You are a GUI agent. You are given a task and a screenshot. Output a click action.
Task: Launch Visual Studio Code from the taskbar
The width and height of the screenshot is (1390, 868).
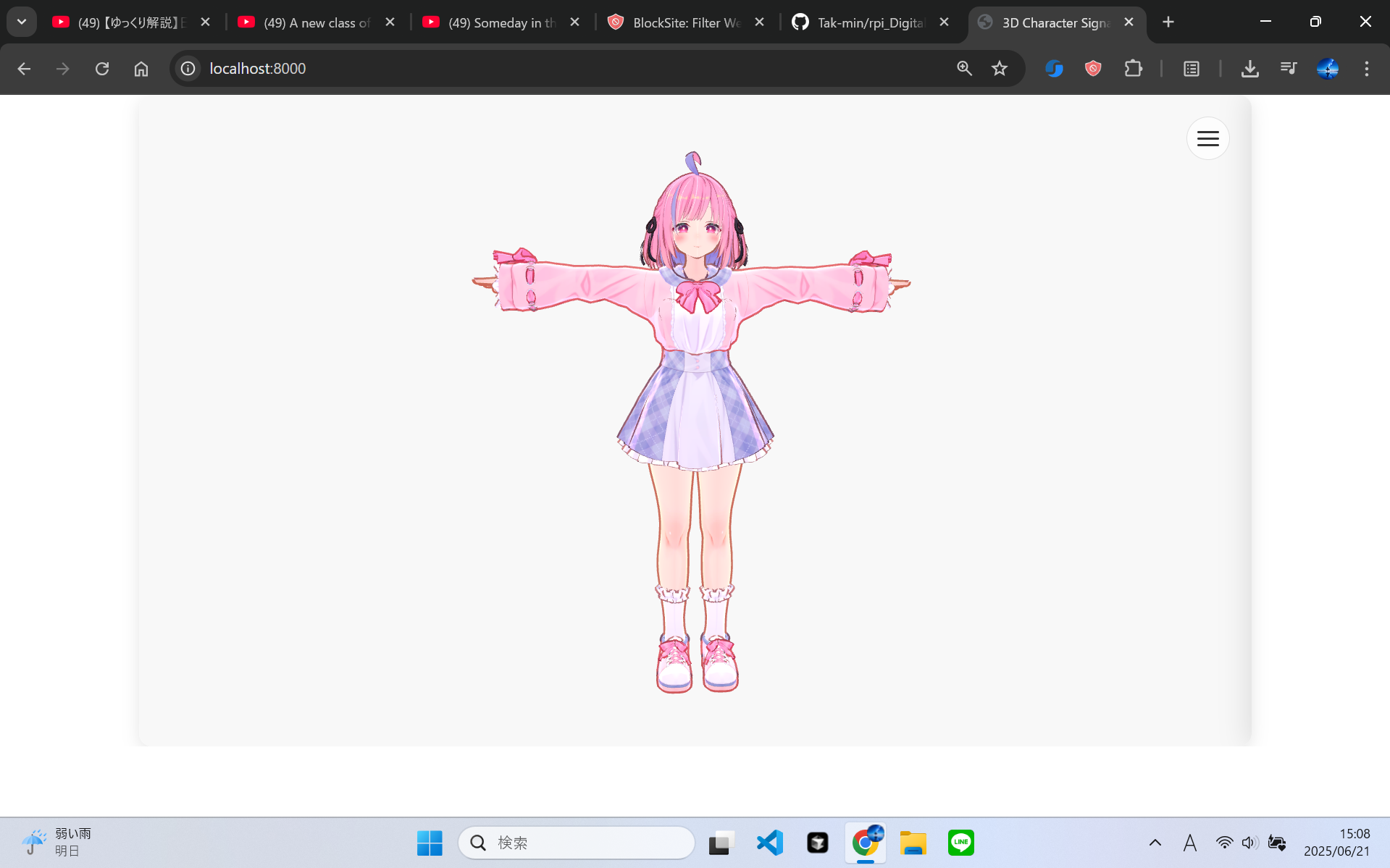pyautogui.click(x=769, y=842)
